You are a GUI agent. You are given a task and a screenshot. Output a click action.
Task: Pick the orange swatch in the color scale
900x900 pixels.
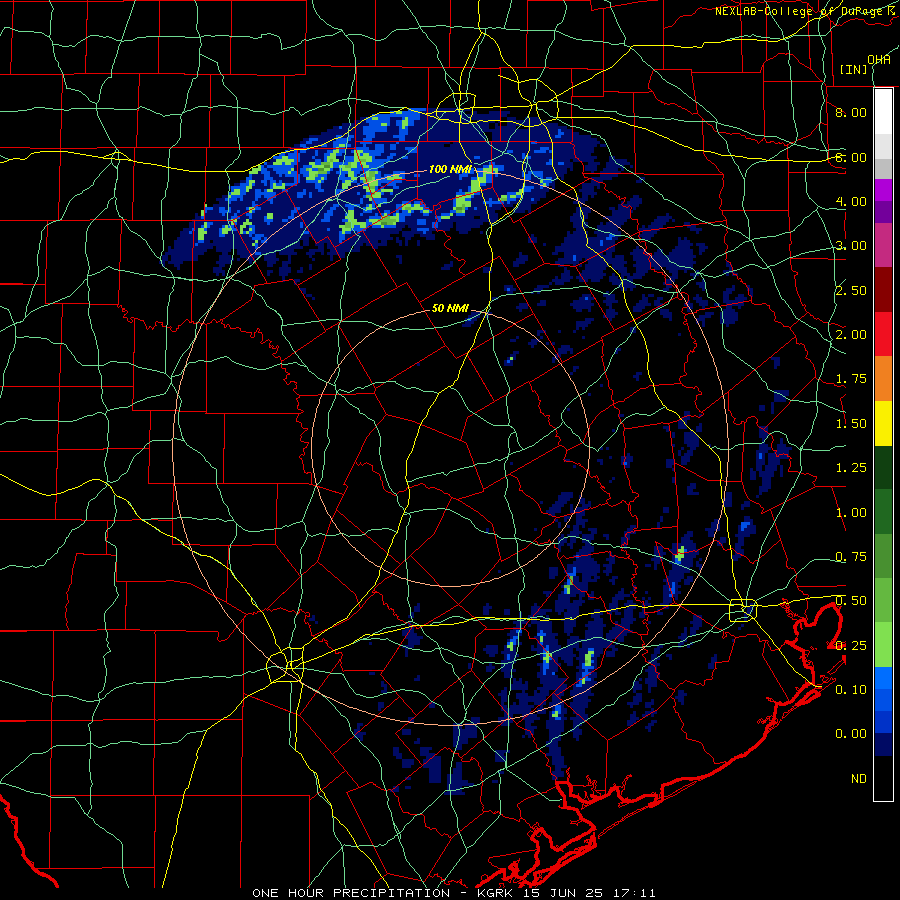tap(883, 379)
